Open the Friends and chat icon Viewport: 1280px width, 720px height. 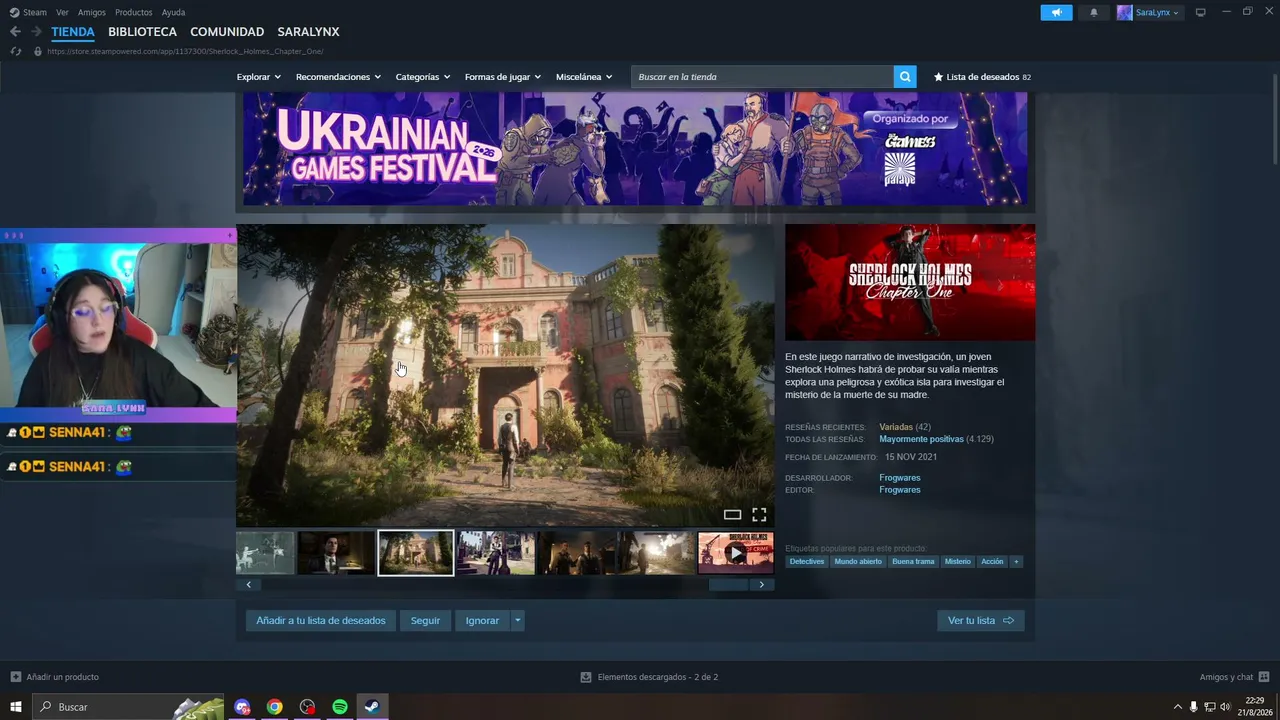[1264, 677]
